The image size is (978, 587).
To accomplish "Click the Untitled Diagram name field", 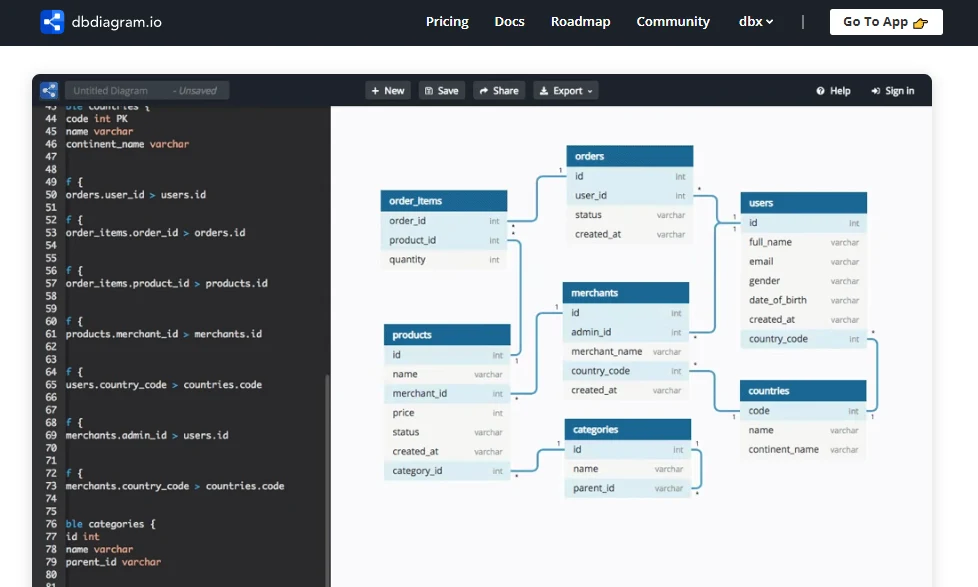I will 147,90.
